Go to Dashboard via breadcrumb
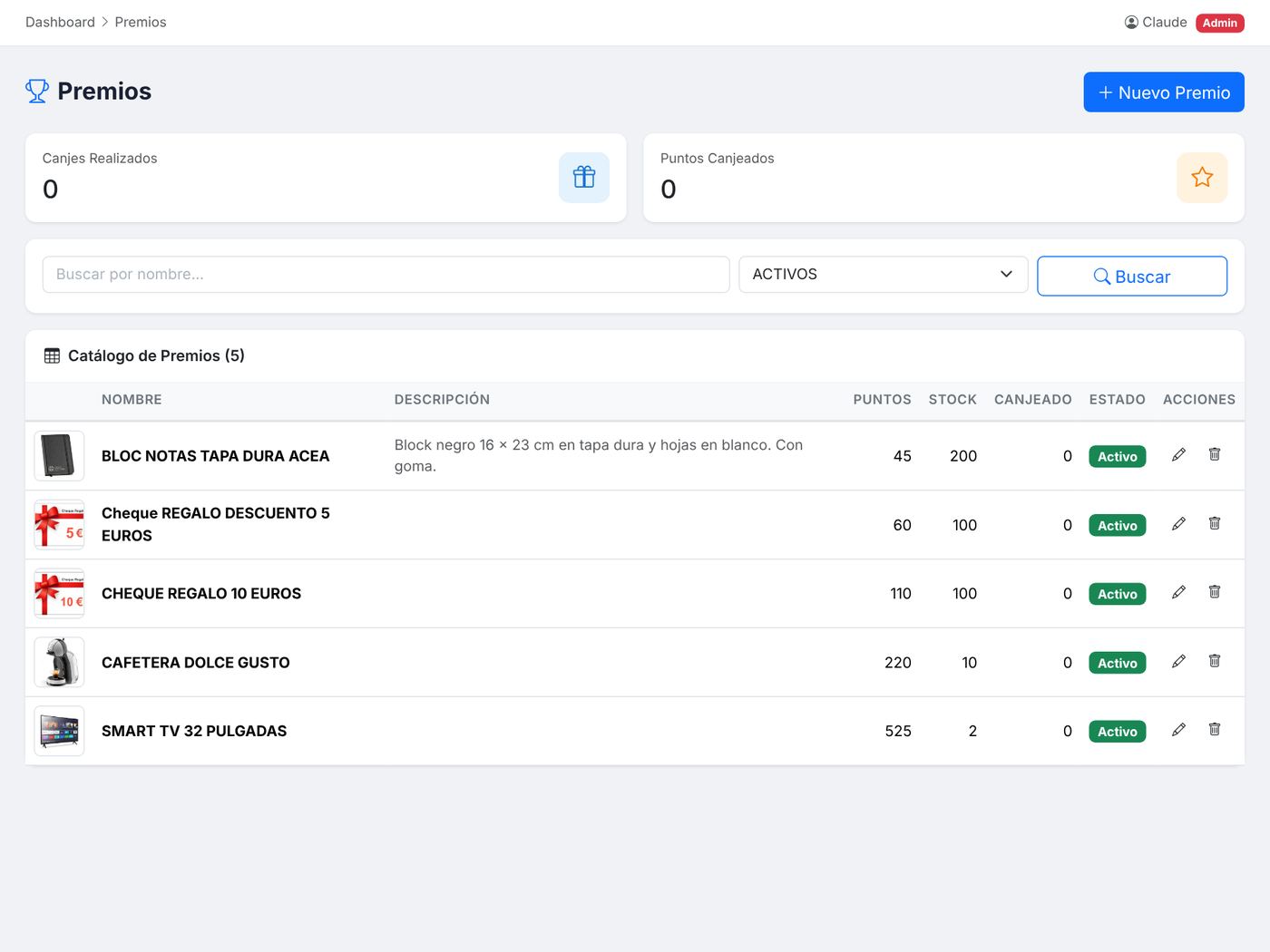 pos(60,22)
